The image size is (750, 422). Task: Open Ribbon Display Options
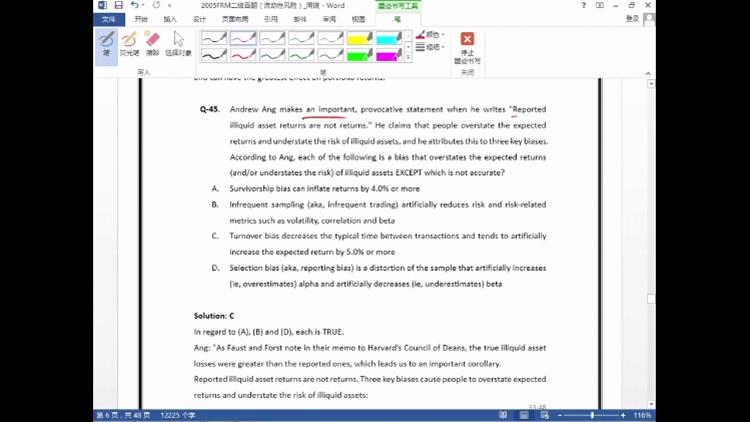click(x=599, y=5)
